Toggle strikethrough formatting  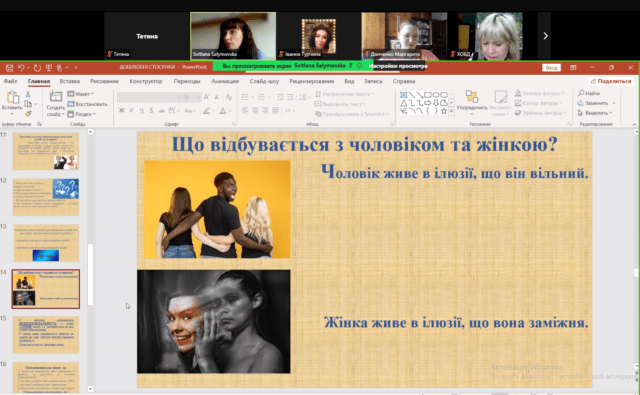[162, 111]
